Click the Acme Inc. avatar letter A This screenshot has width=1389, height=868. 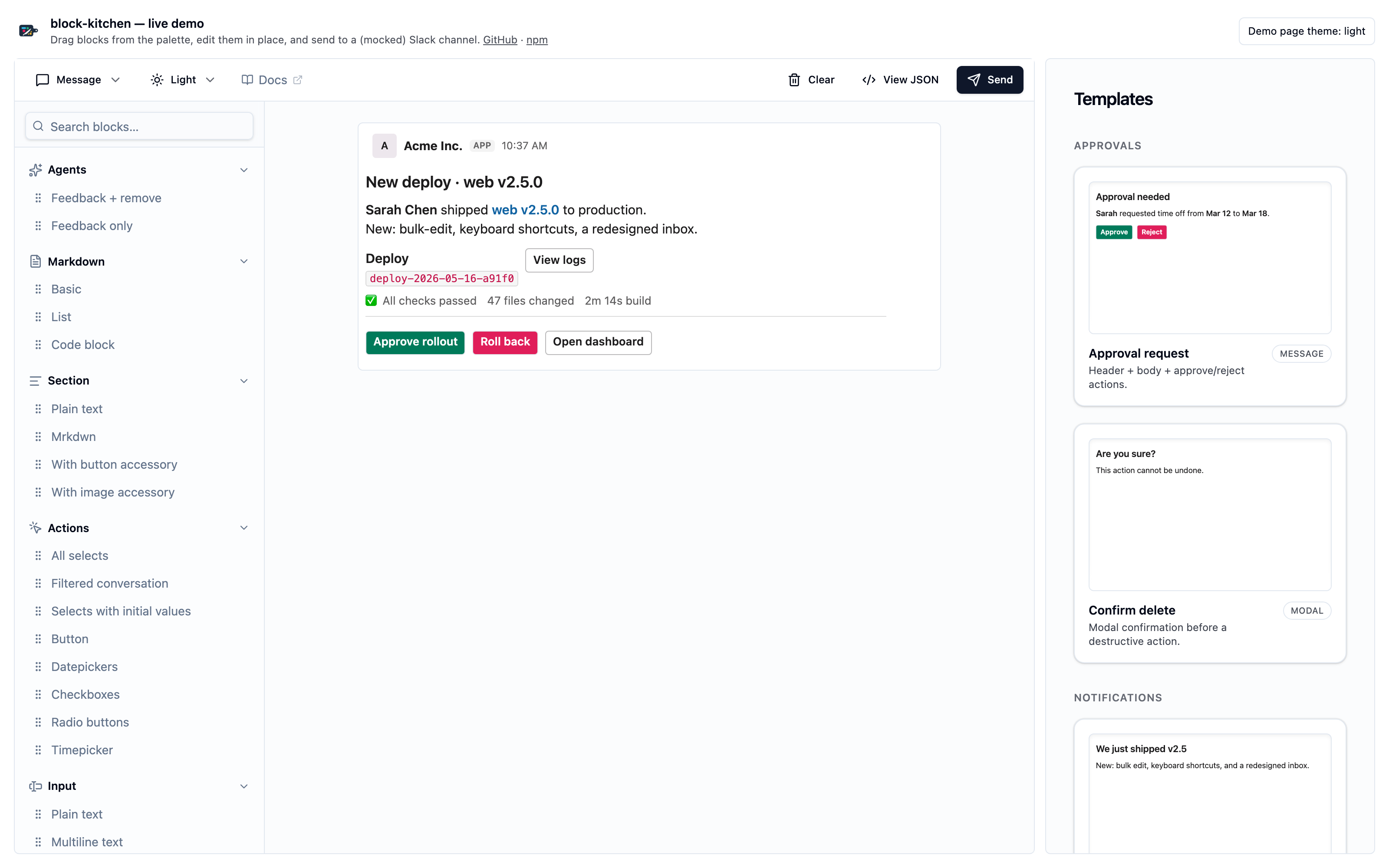click(x=385, y=146)
